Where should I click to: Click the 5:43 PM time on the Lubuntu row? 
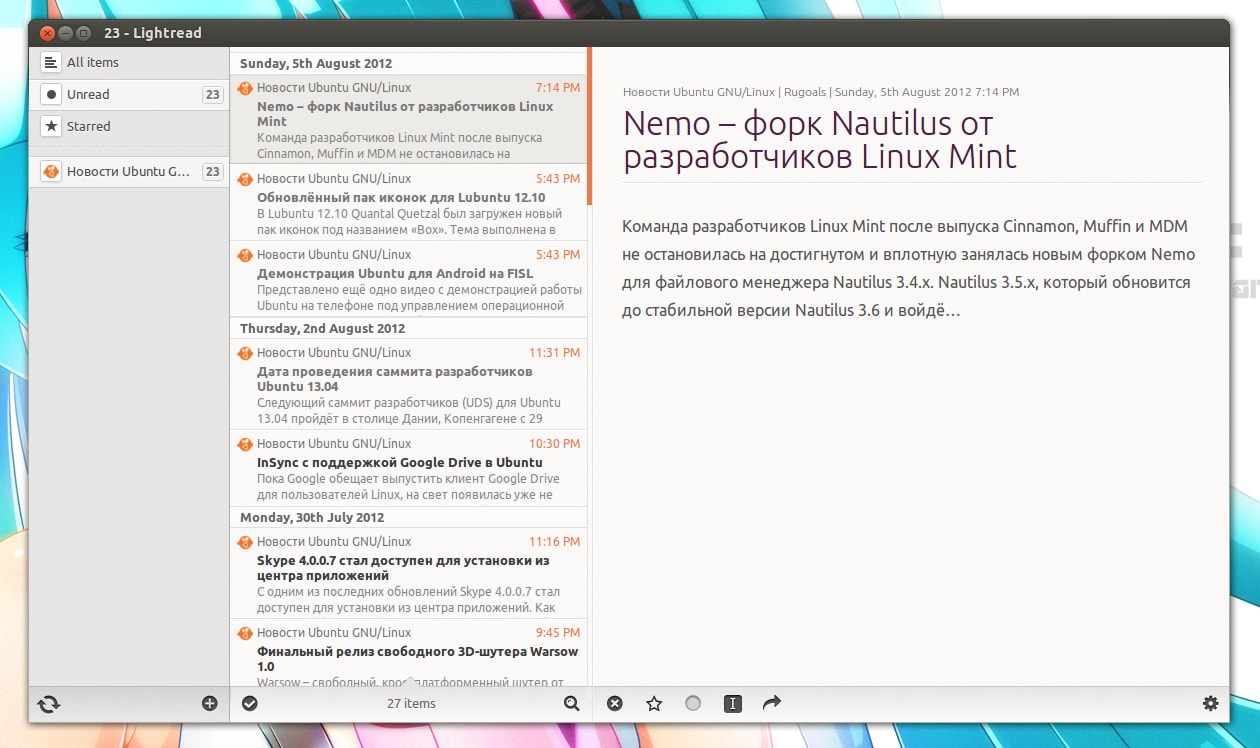click(x=558, y=179)
